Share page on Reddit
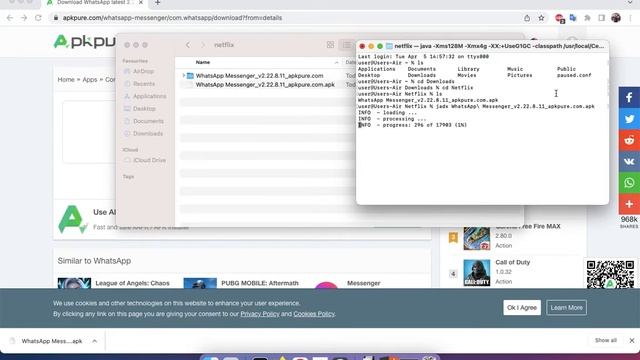This screenshot has height=360, width=640. click(x=629, y=140)
